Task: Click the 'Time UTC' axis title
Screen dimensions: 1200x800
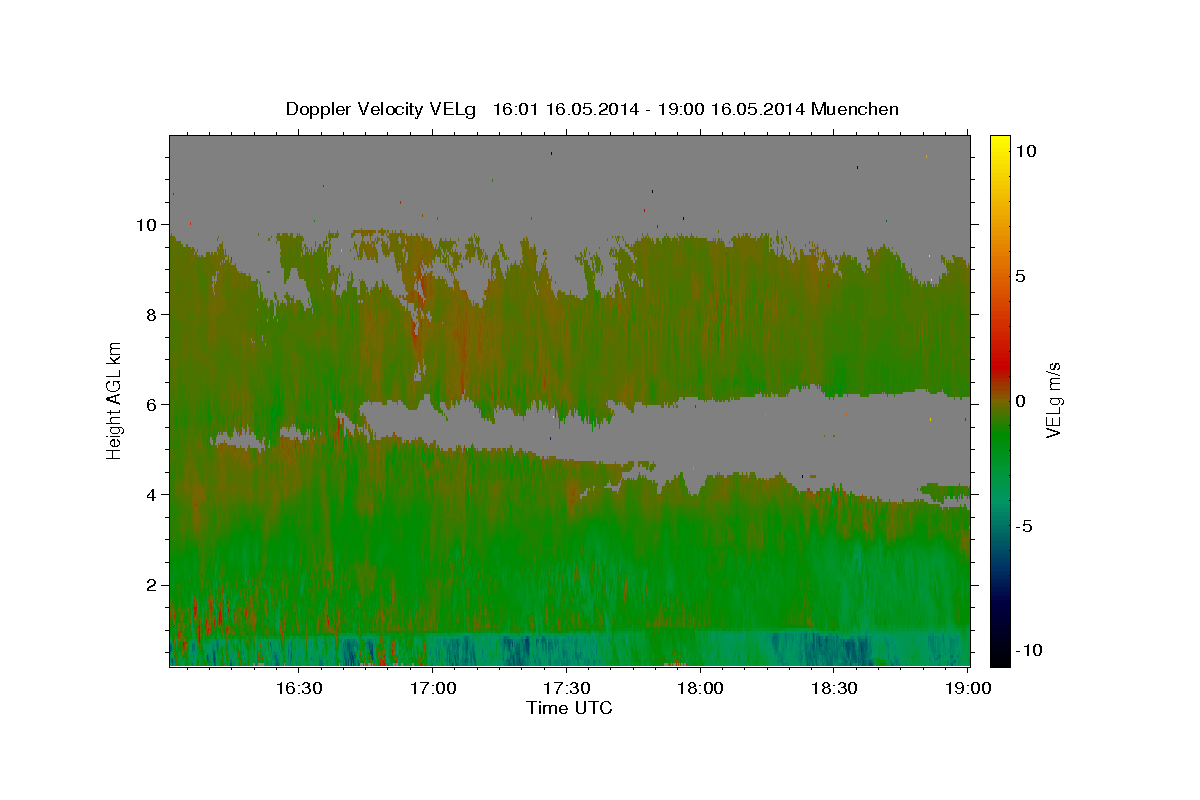Action: 569,708
